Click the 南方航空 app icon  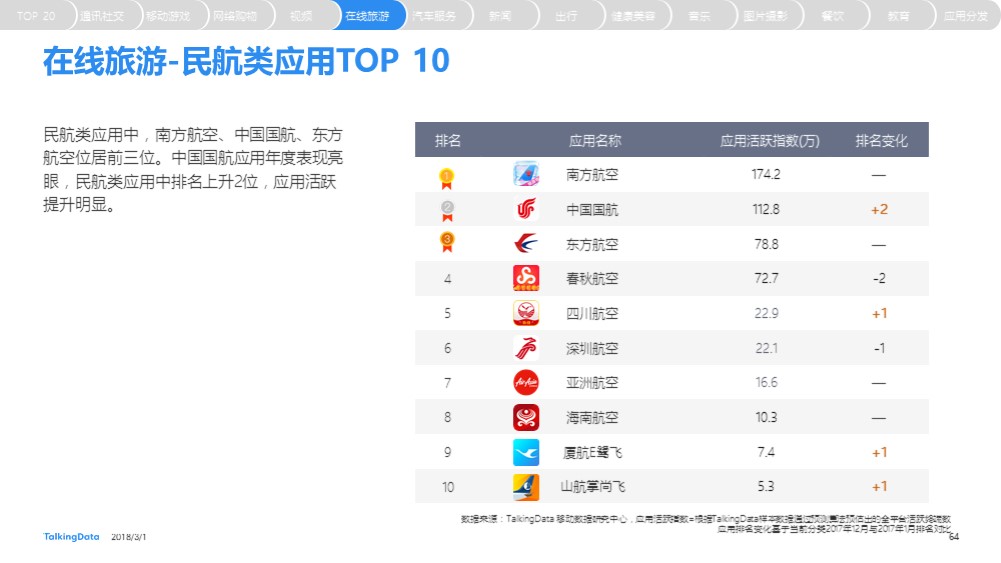[526, 174]
